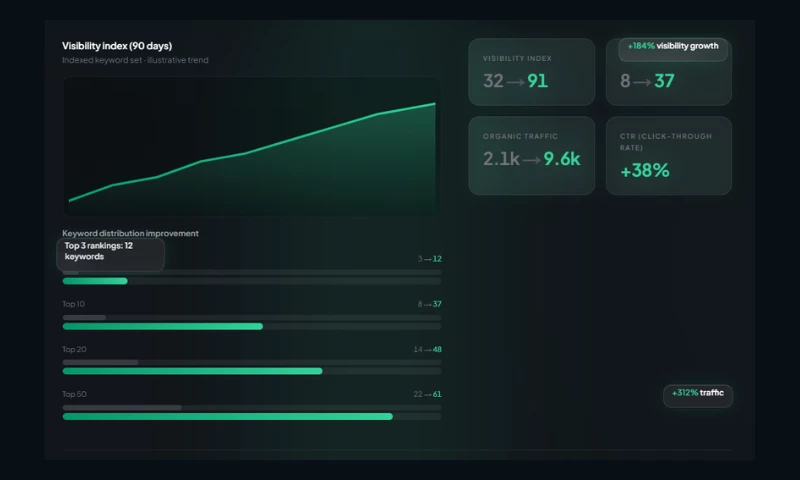Click the green Top 10 progress bar

(163, 326)
